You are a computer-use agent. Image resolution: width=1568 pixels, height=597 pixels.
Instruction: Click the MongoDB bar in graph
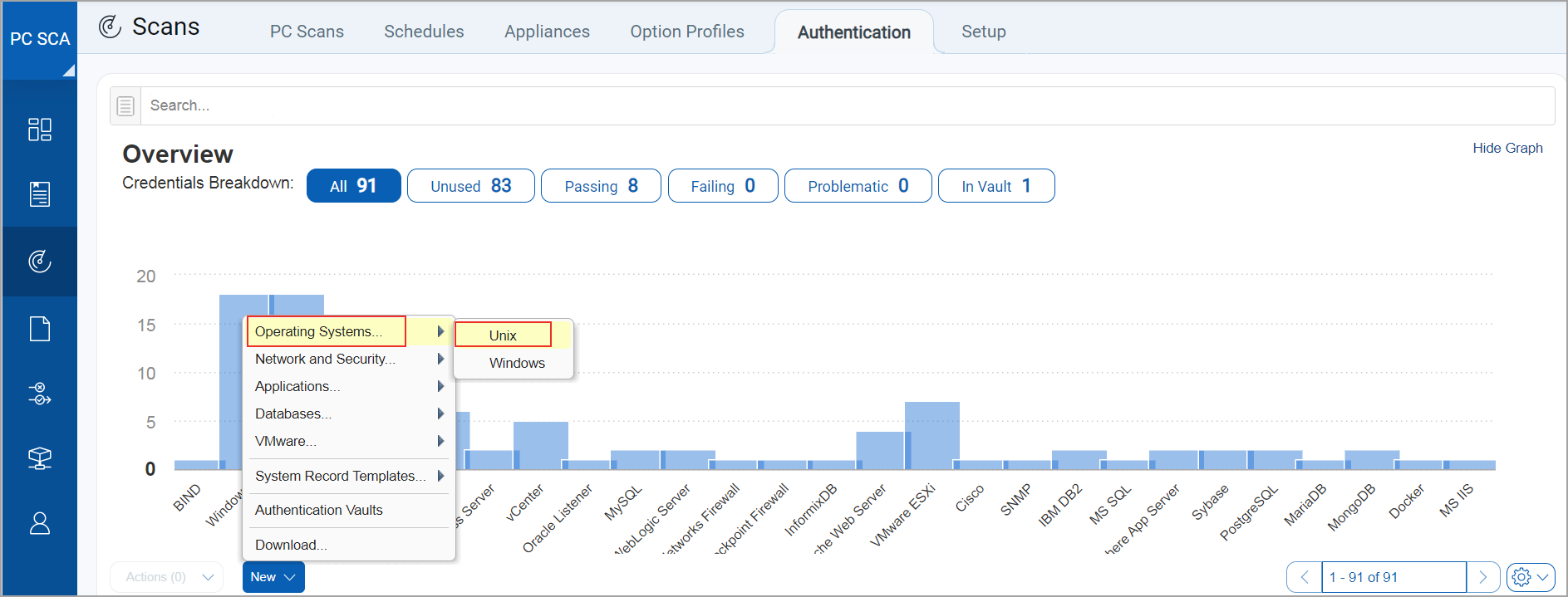(x=1372, y=460)
